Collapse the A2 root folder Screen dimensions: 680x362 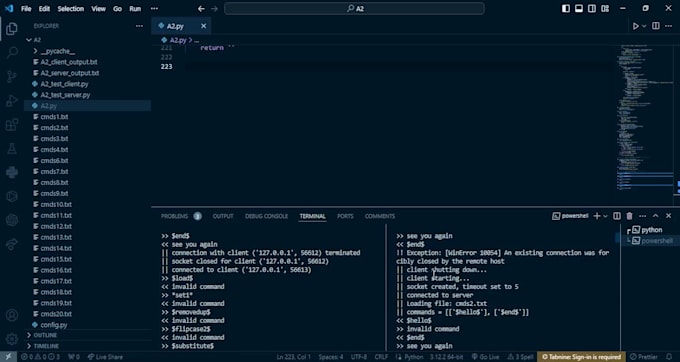click(x=29, y=40)
